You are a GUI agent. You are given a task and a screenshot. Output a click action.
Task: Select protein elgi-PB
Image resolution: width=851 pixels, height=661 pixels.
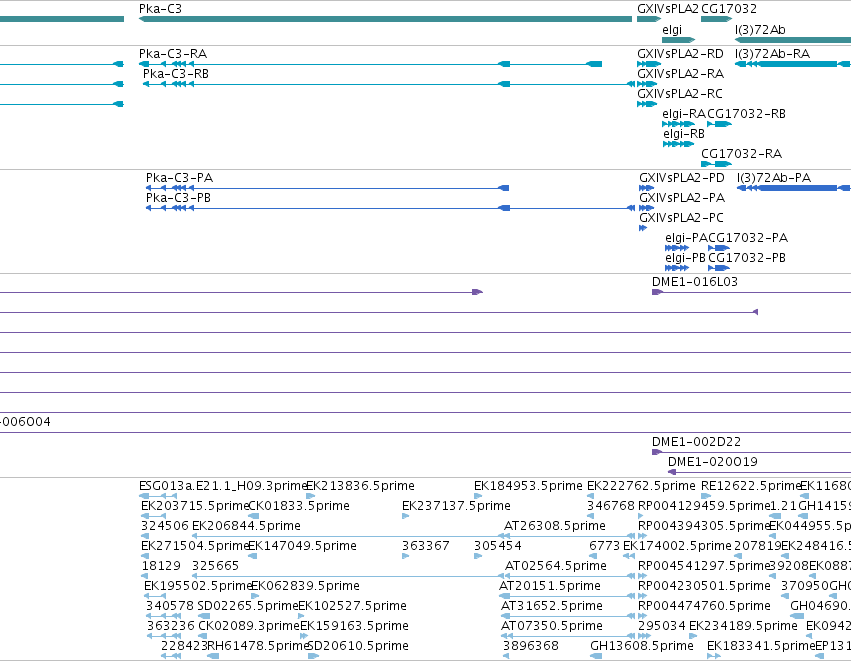tap(677, 268)
